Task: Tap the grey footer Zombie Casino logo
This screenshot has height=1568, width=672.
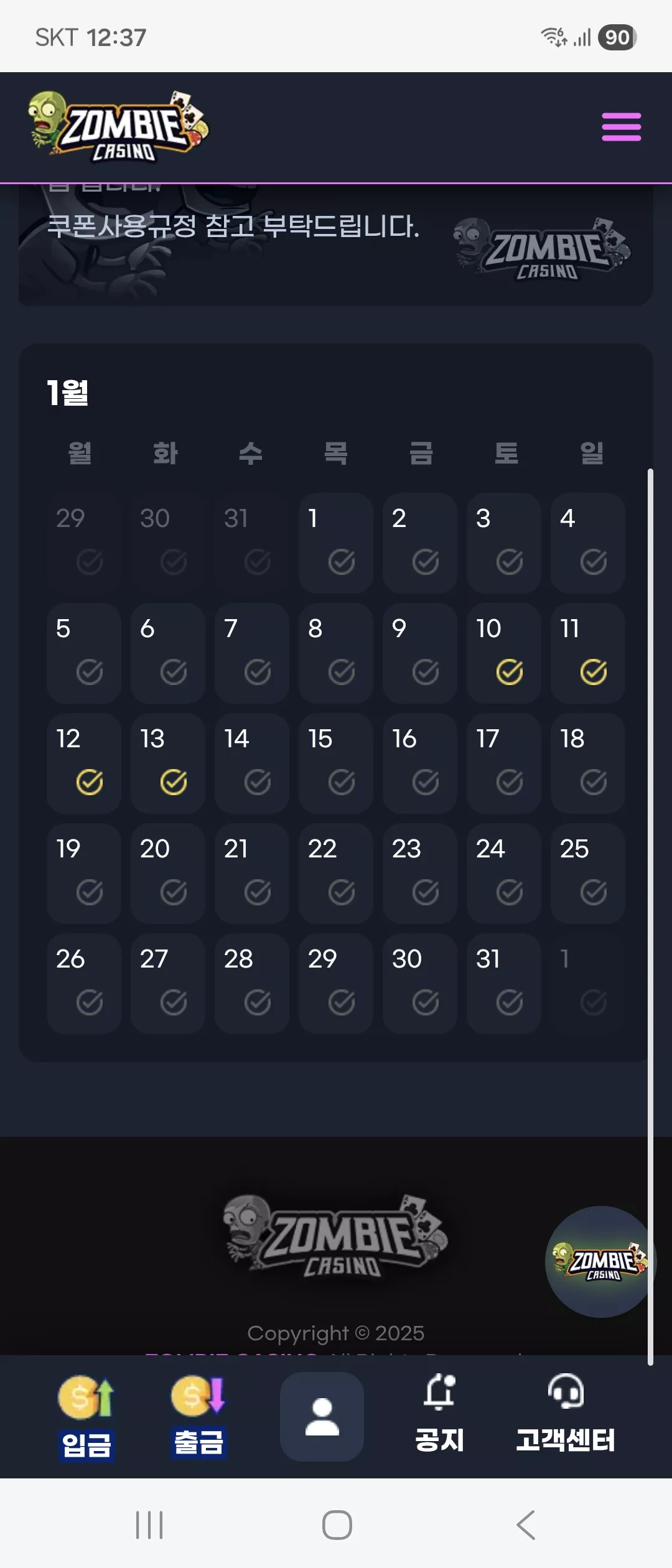Action: coord(336,1236)
